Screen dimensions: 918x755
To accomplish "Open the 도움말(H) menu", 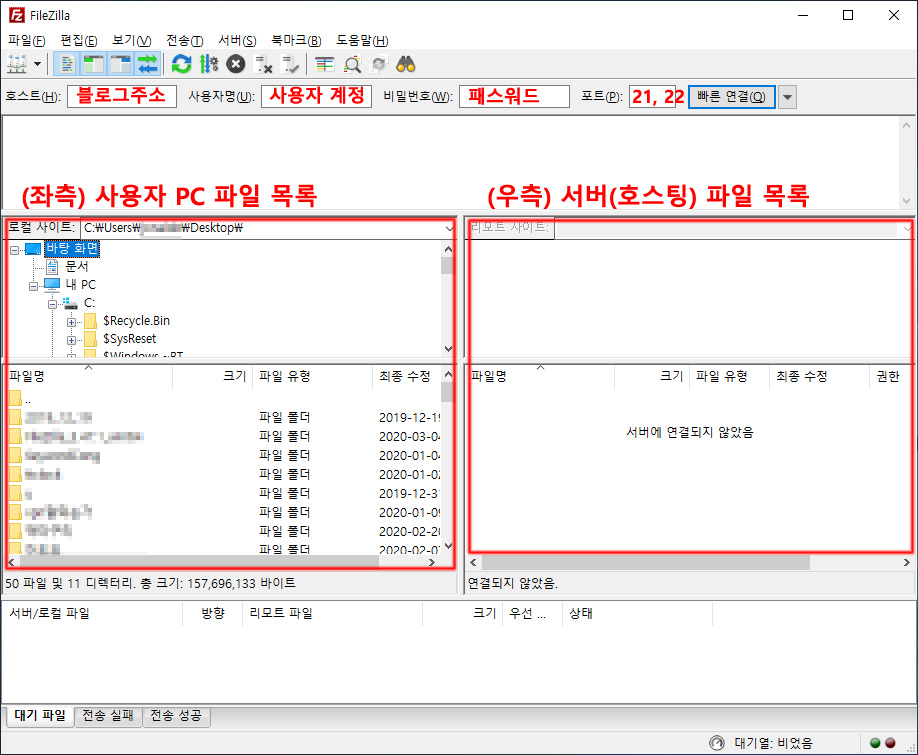I will tap(362, 40).
